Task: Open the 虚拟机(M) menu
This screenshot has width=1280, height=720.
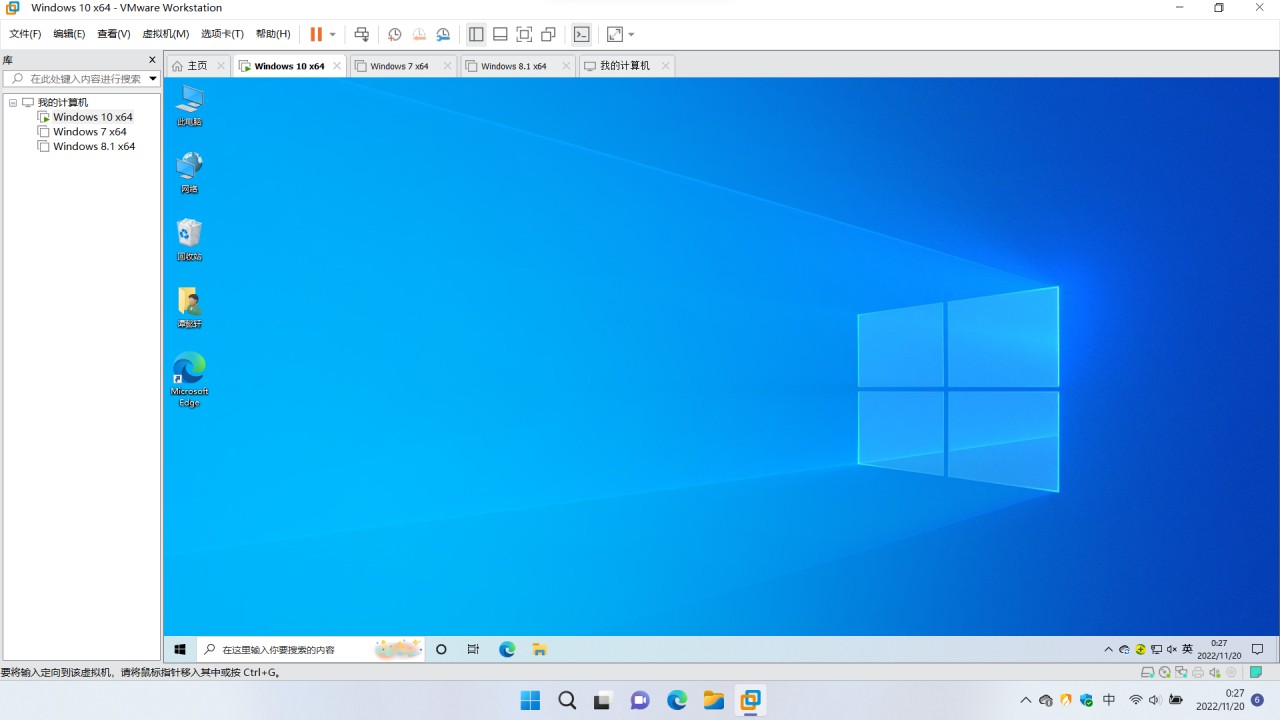Action: [x=165, y=34]
